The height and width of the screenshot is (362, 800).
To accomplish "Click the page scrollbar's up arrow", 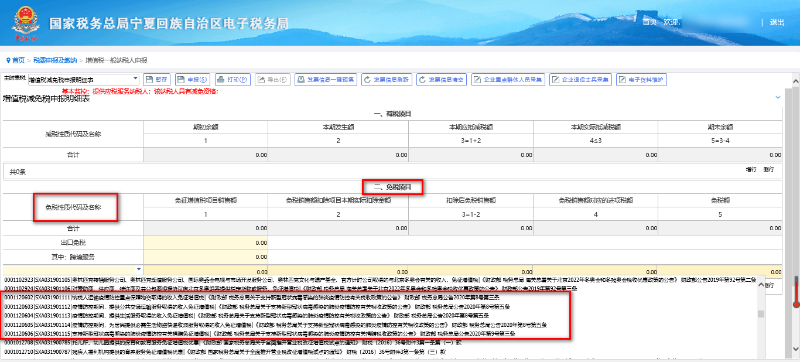I will coord(795,80).
